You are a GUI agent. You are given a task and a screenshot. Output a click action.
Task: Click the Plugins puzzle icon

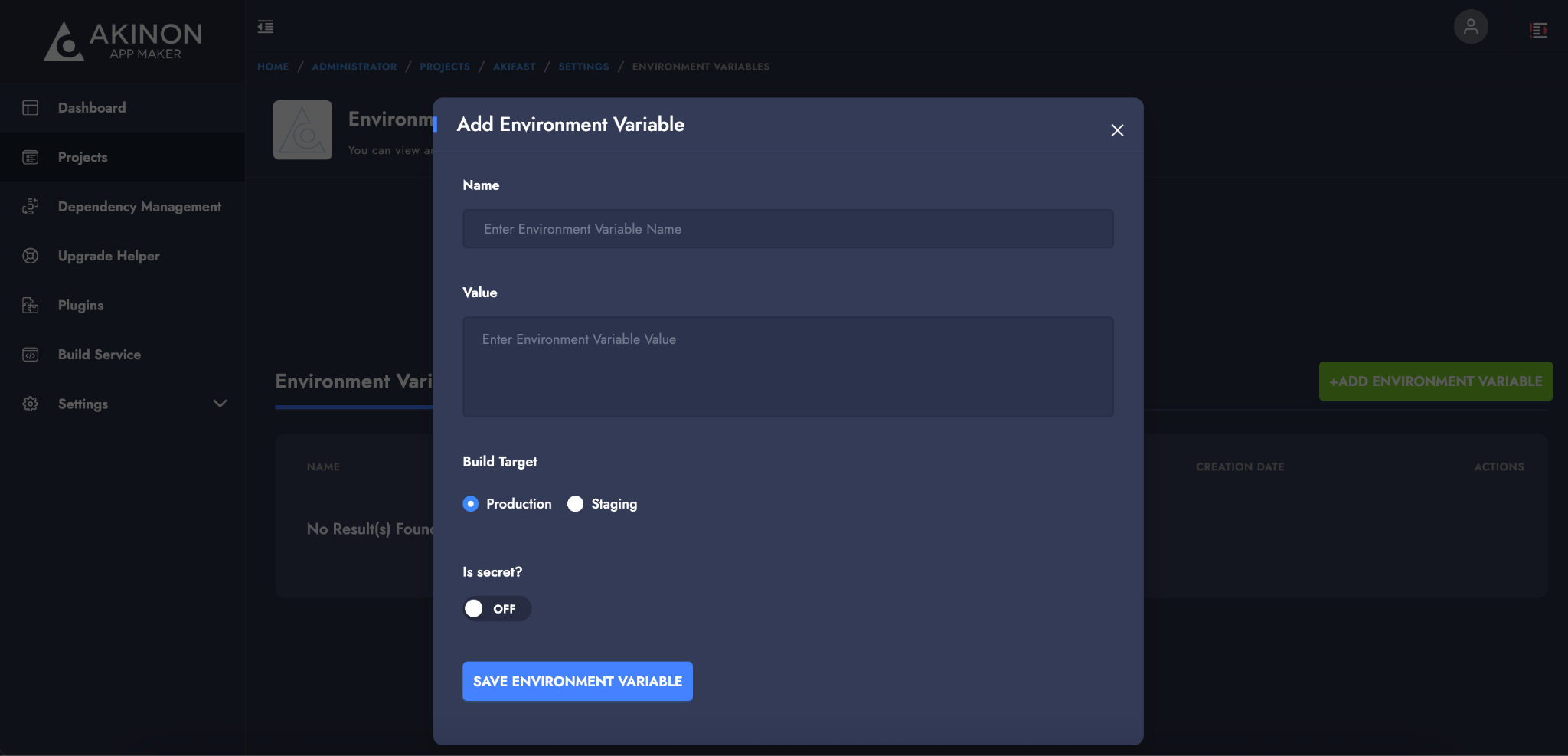point(31,306)
